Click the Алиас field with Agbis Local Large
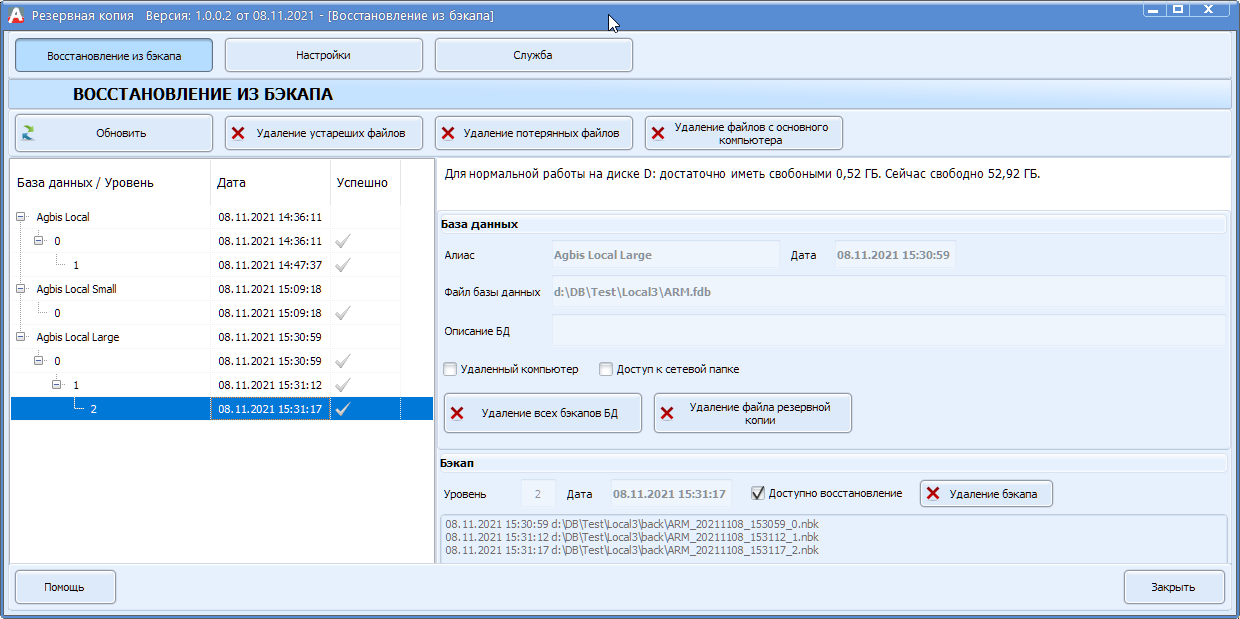Screen dimensions: 1240x619 coord(665,255)
